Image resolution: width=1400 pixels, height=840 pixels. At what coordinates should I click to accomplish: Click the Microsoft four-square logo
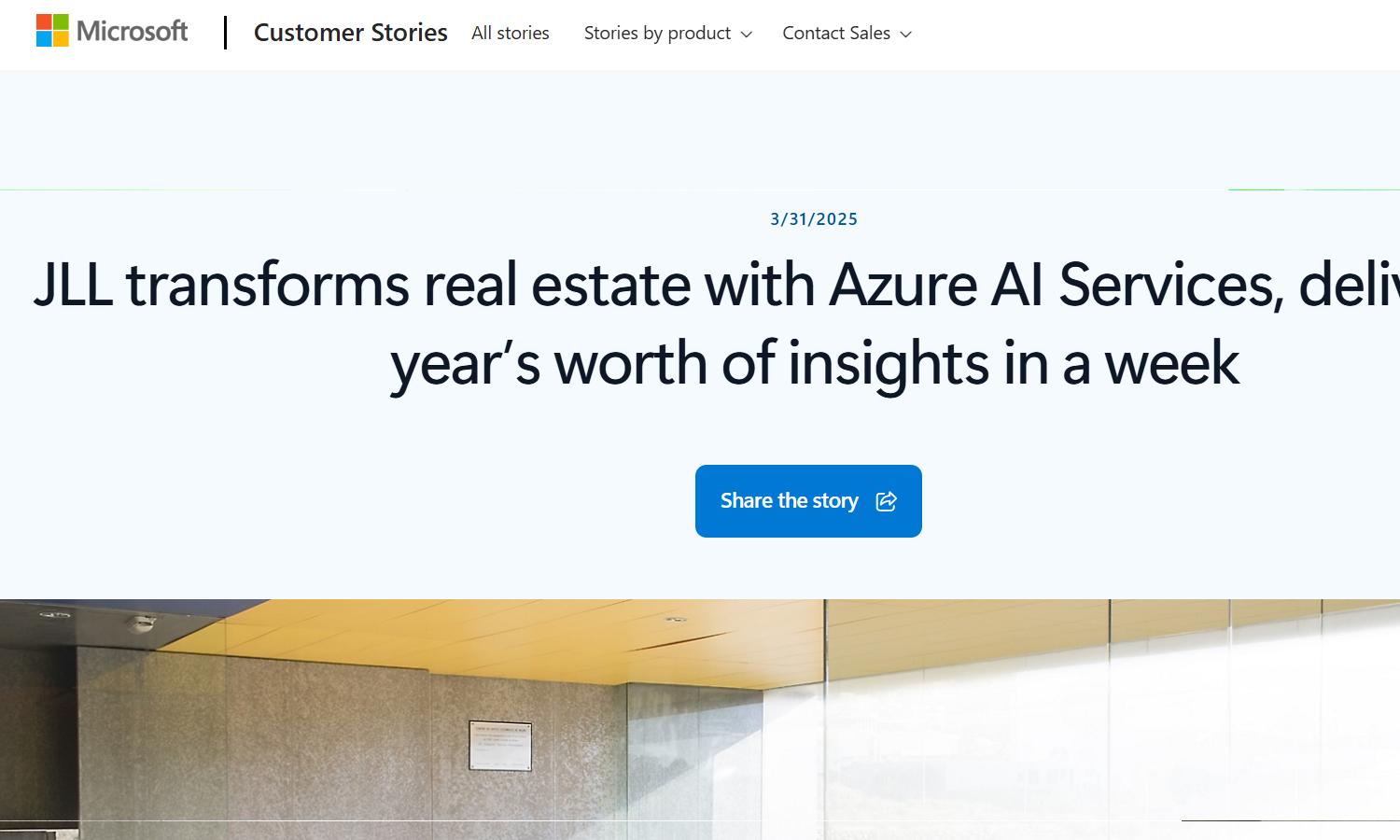[52, 31]
